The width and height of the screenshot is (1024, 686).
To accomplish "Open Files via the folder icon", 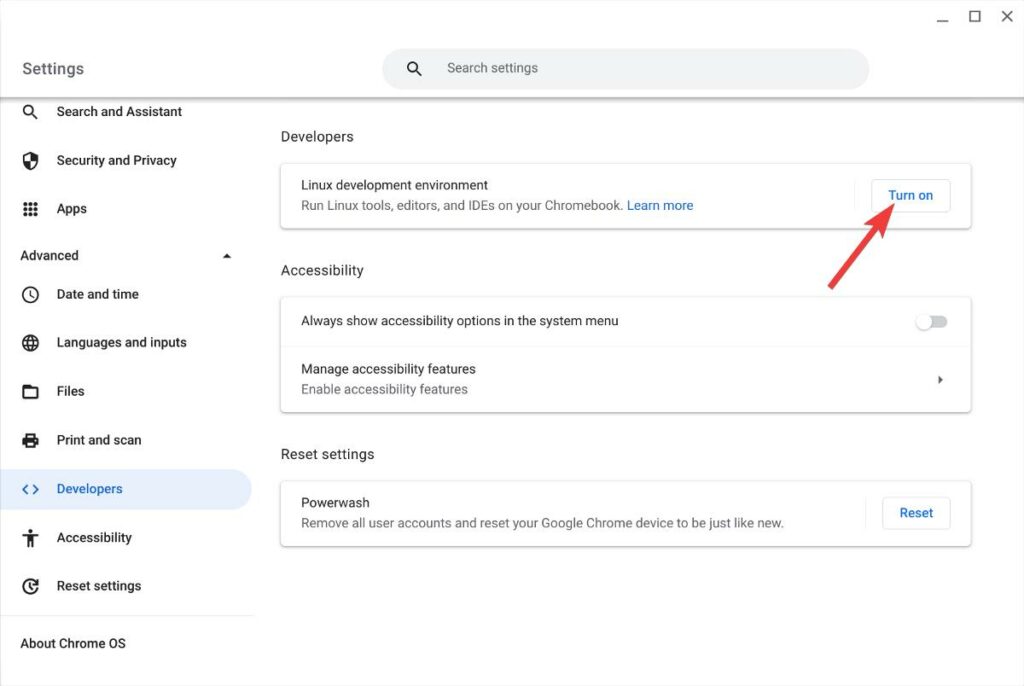I will click(x=30, y=391).
